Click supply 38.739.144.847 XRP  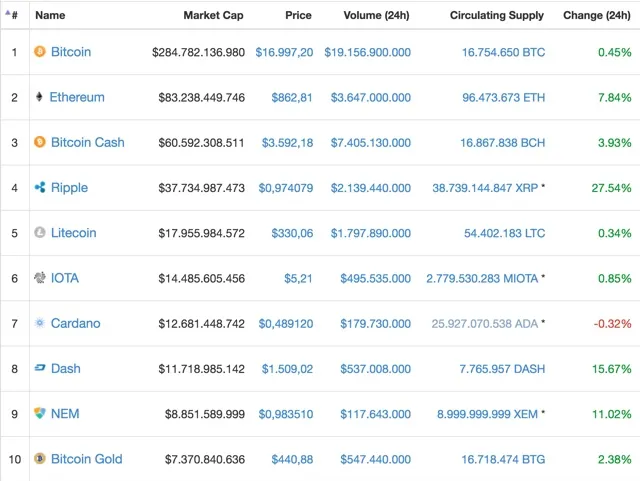click(485, 188)
